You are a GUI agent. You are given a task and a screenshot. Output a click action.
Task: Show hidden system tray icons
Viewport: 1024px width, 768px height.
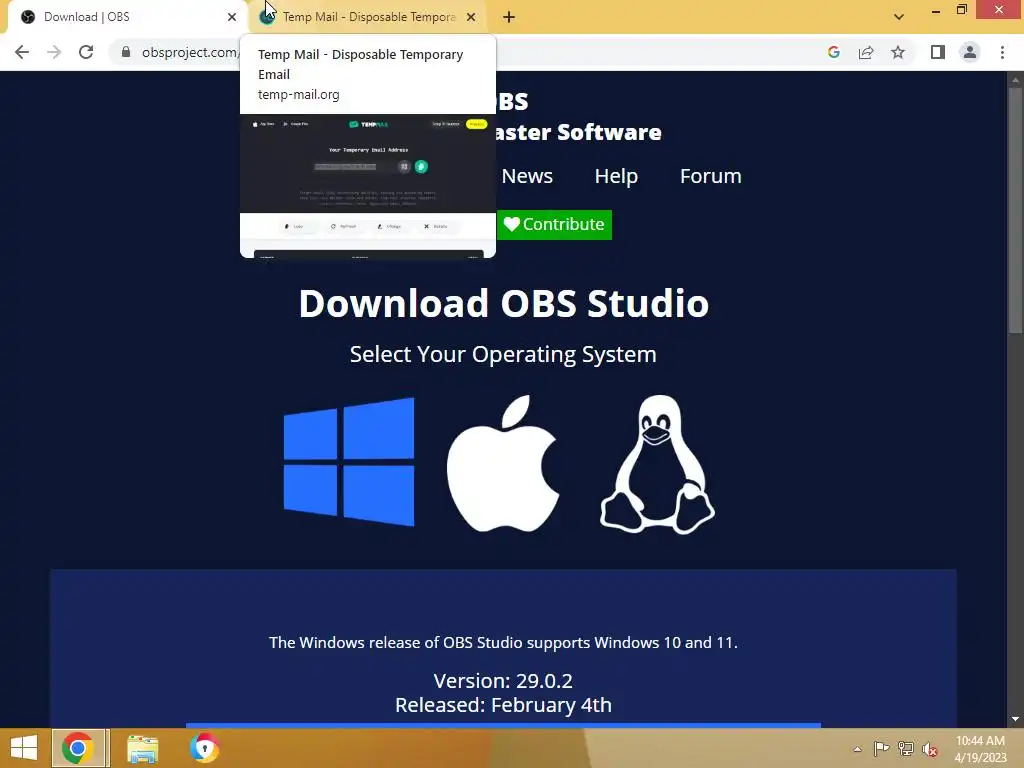click(857, 749)
